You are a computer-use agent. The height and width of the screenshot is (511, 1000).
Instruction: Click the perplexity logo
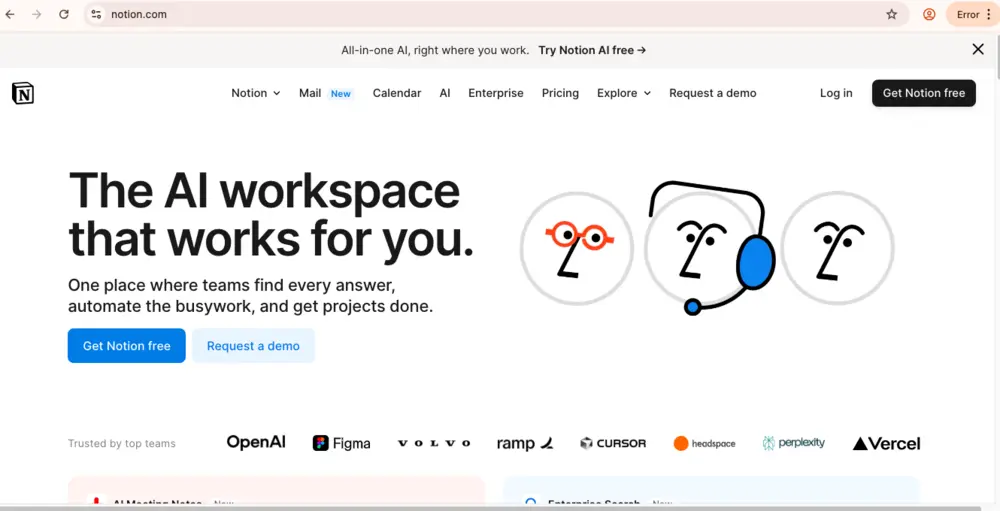[x=793, y=443]
